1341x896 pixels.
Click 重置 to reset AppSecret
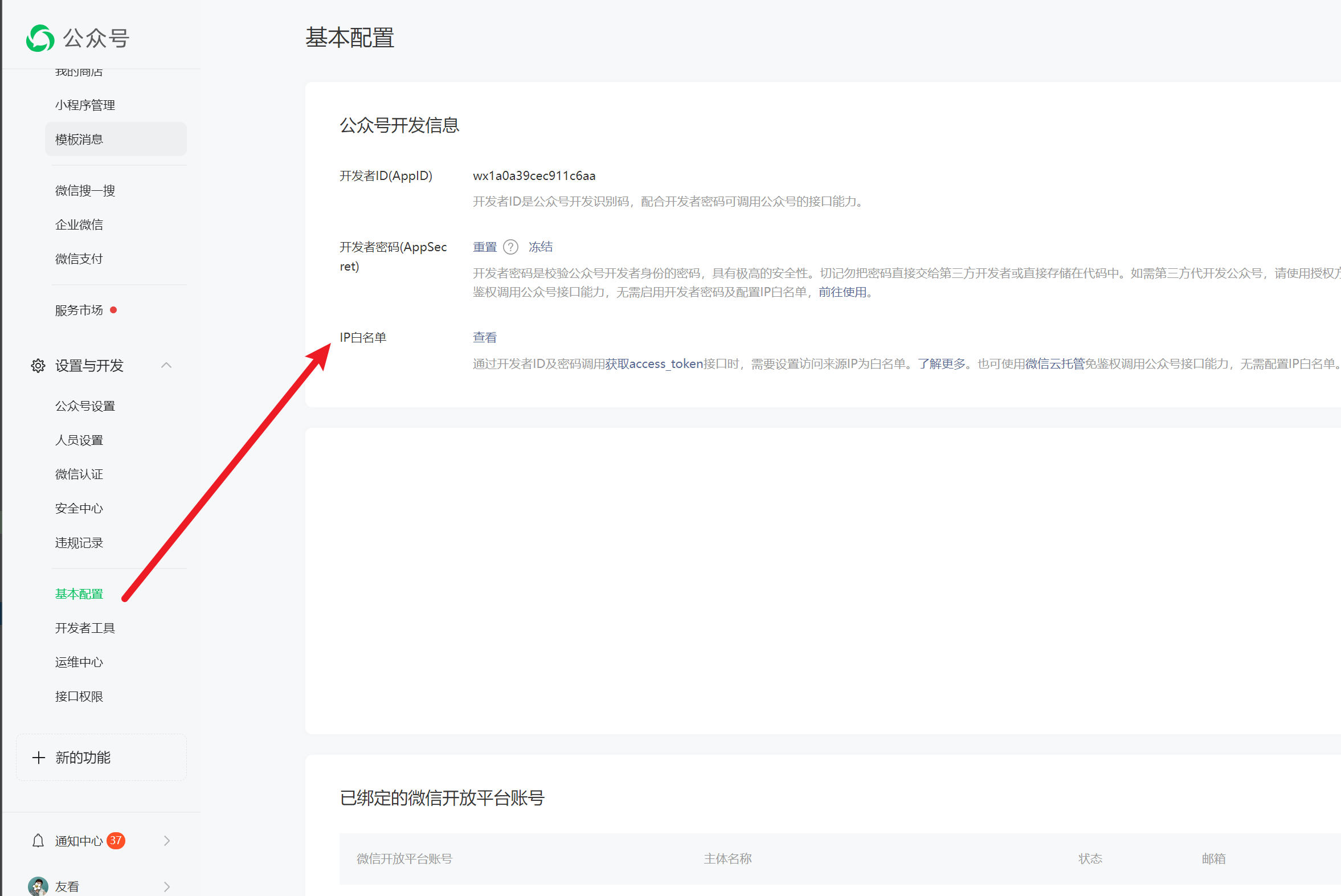tap(485, 247)
